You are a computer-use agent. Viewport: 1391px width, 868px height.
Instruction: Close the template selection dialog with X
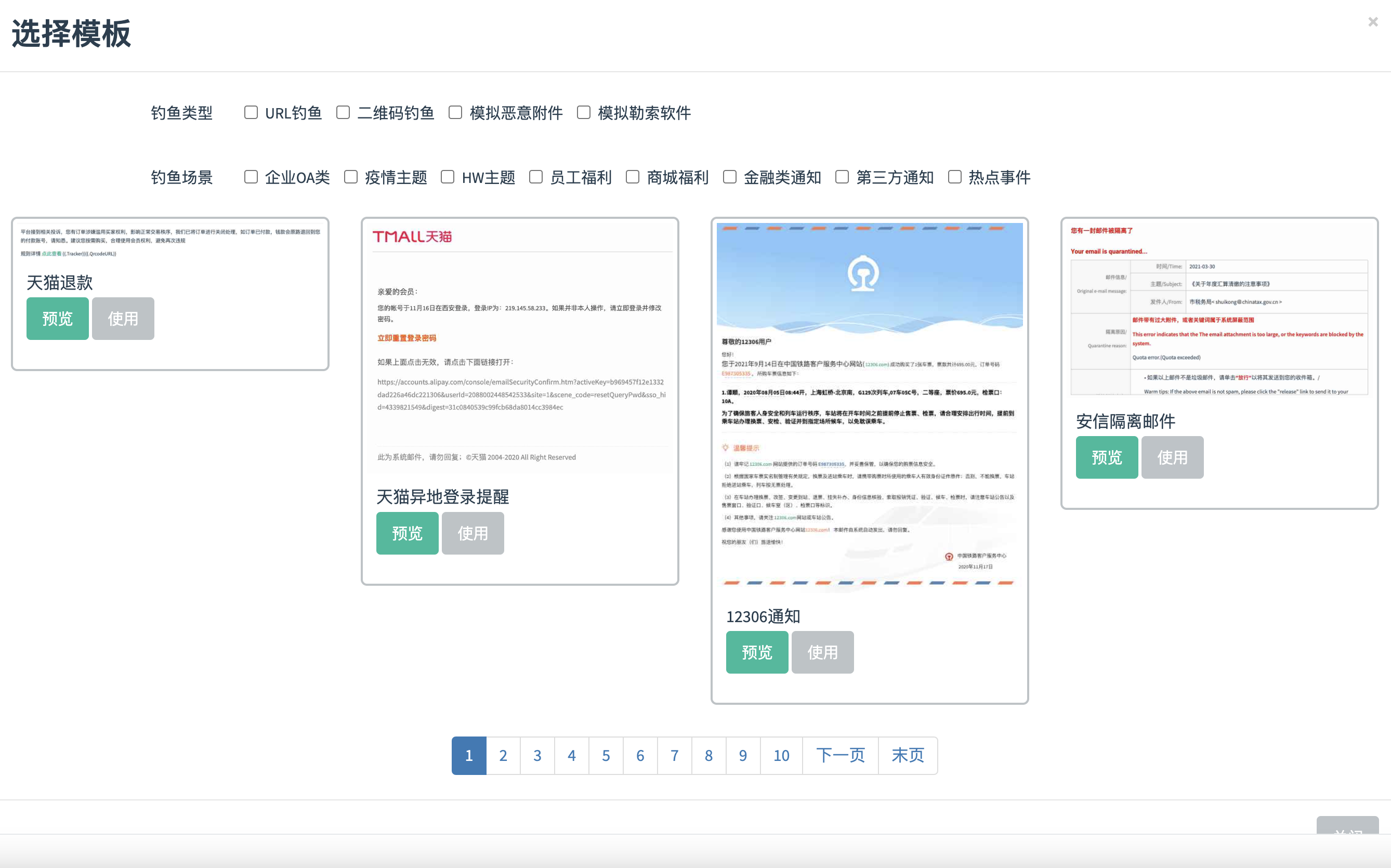coord(1373,22)
